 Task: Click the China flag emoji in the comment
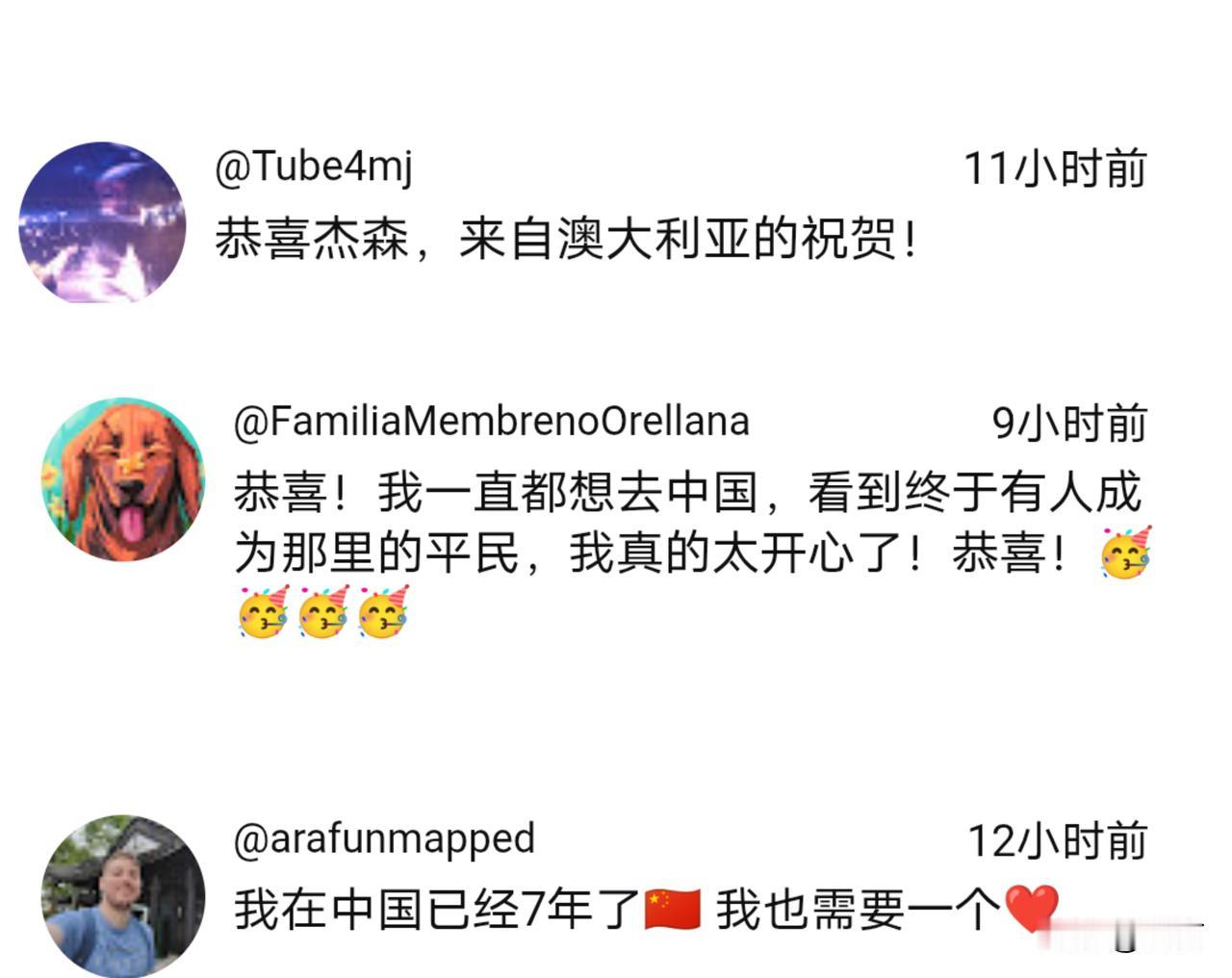[673, 909]
